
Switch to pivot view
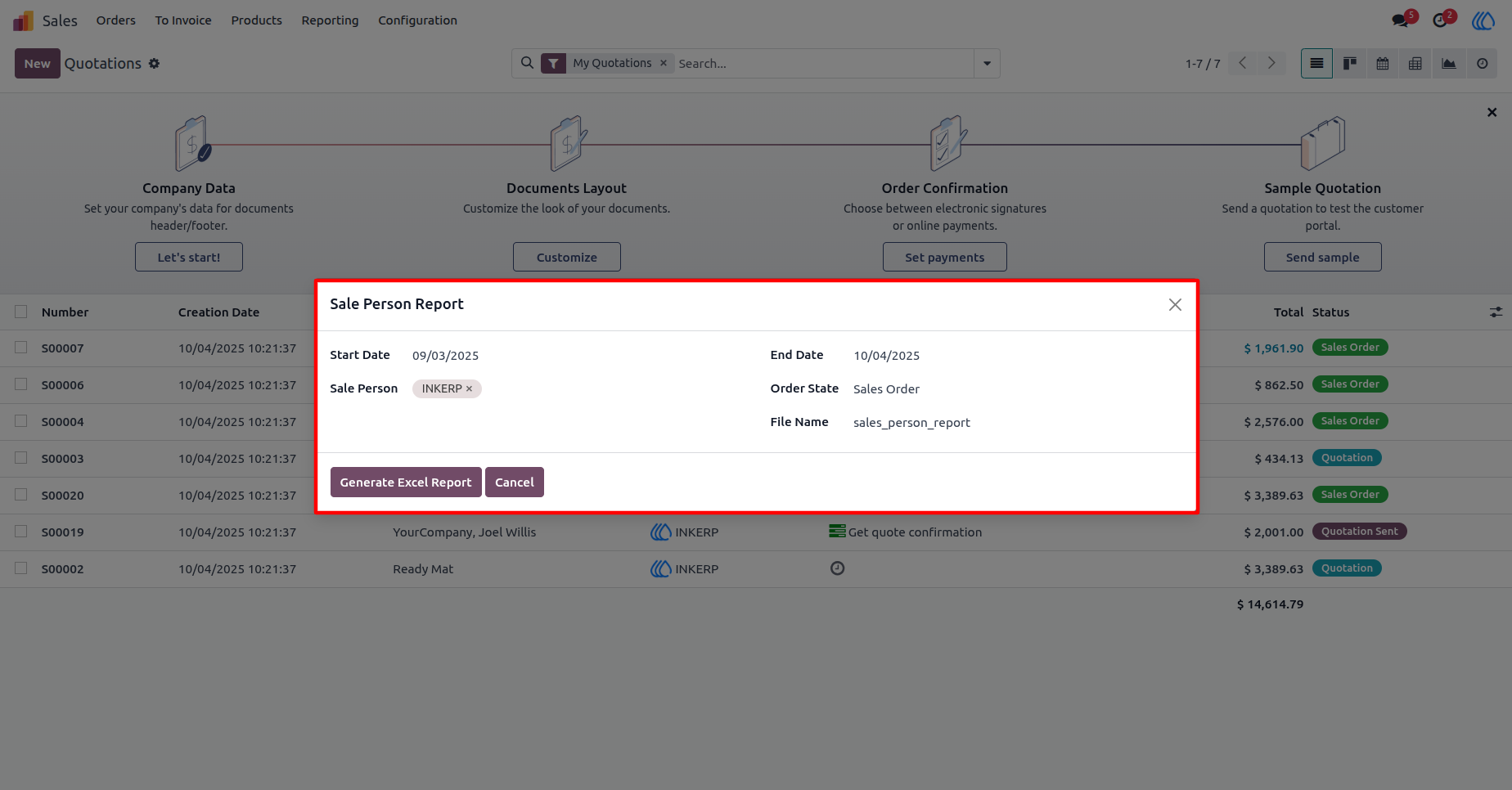1415,64
